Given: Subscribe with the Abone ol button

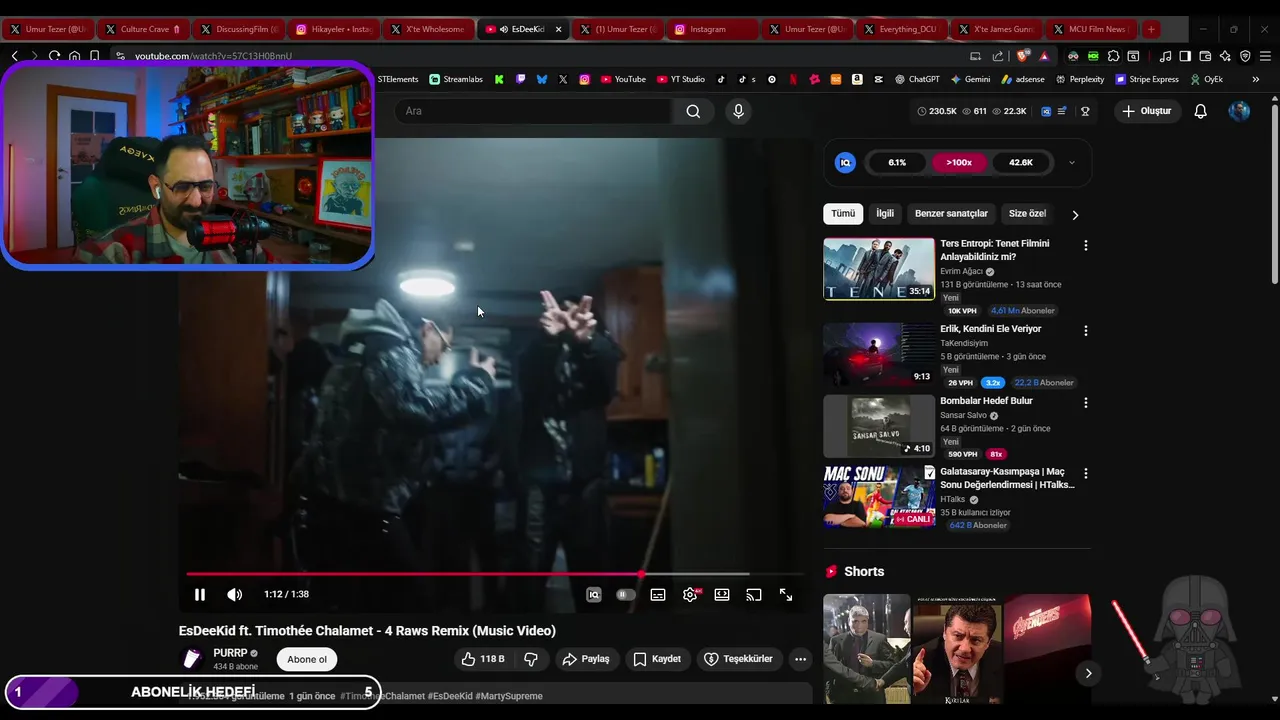Looking at the screenshot, I should (307, 659).
